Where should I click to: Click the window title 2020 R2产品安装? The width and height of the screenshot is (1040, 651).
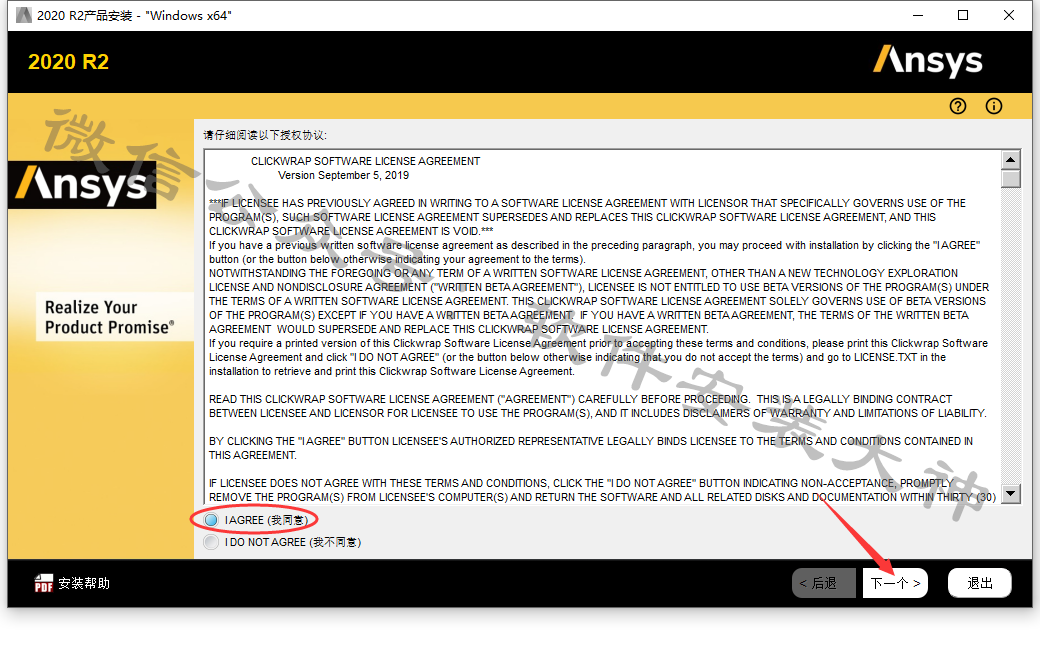[x=134, y=15]
